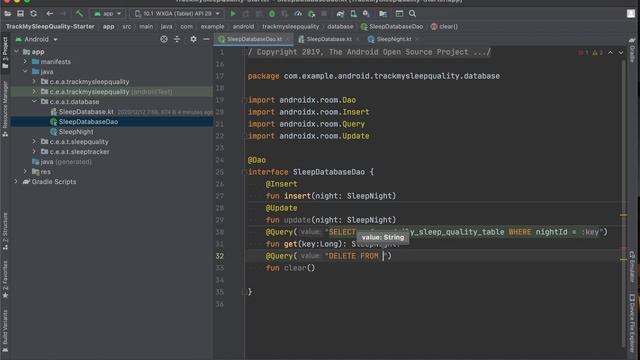Select SleepDatabase.kt in project tree

pyautogui.click(x=86, y=112)
